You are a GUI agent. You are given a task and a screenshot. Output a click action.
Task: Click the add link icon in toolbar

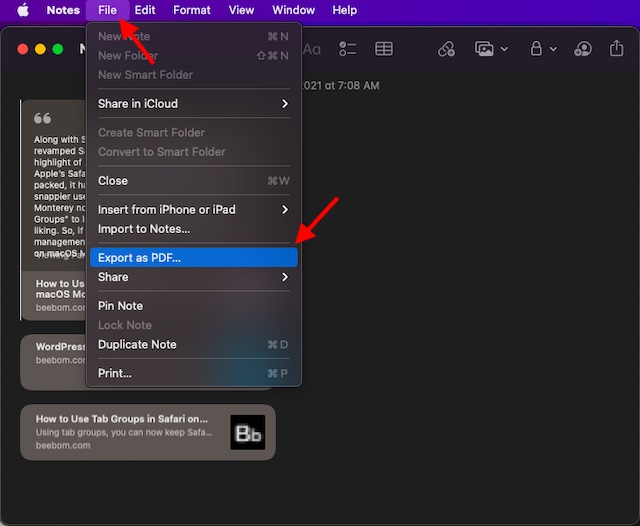coord(446,49)
